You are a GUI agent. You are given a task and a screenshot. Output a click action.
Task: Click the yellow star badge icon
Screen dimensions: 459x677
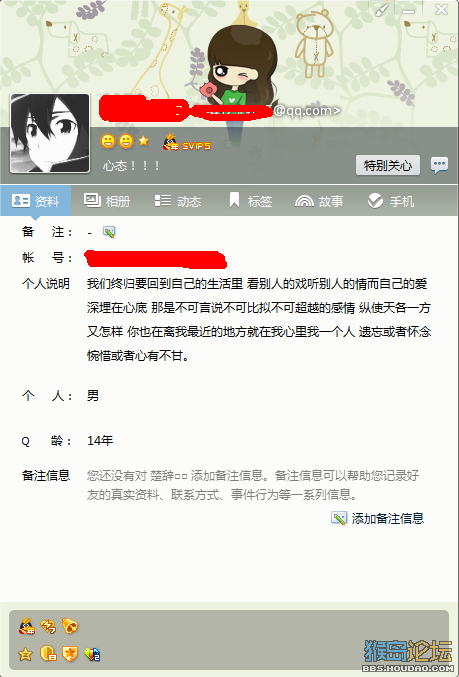(25, 654)
